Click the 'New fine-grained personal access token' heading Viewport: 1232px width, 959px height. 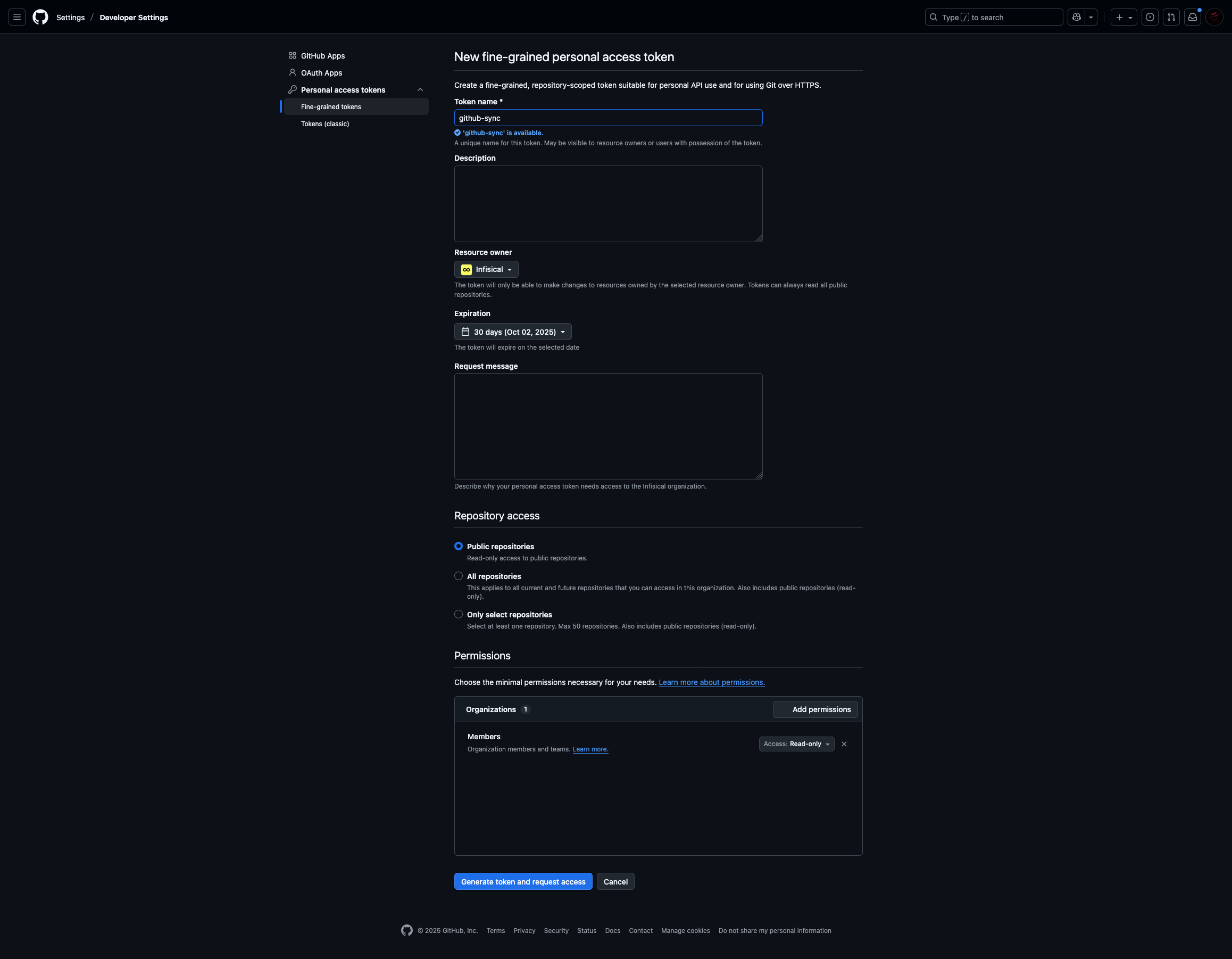(x=564, y=57)
